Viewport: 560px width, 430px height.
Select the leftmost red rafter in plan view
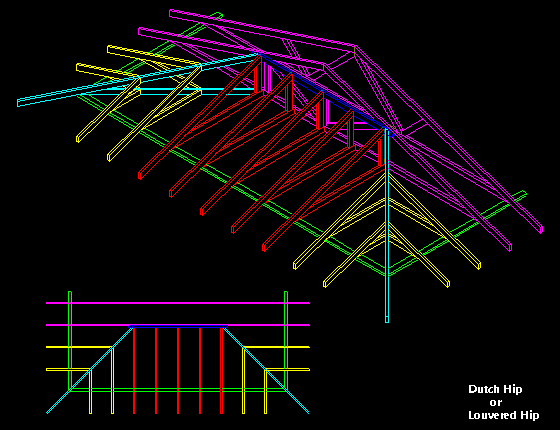(134, 371)
